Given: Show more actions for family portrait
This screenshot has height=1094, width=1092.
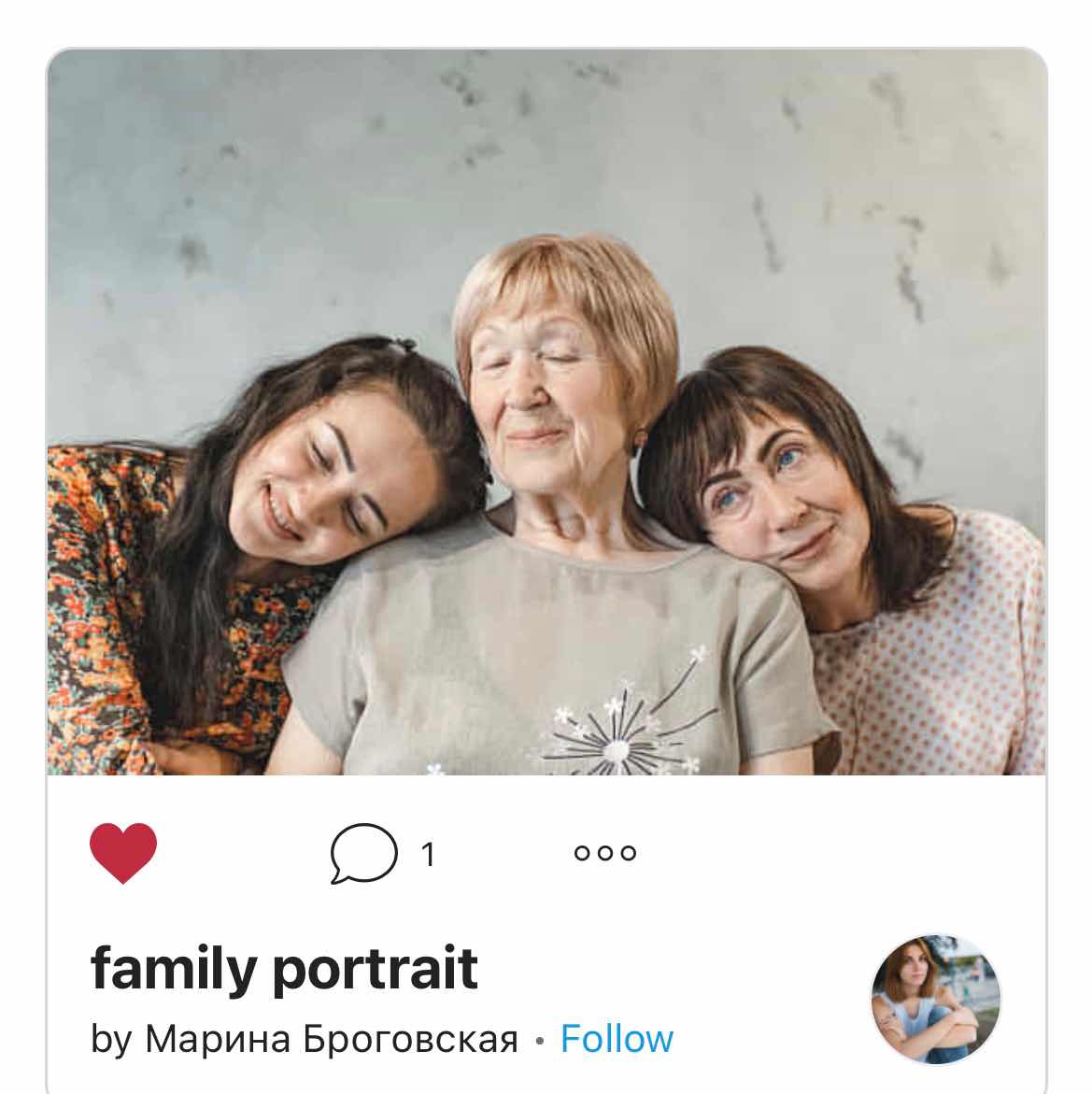Looking at the screenshot, I should (x=605, y=853).
